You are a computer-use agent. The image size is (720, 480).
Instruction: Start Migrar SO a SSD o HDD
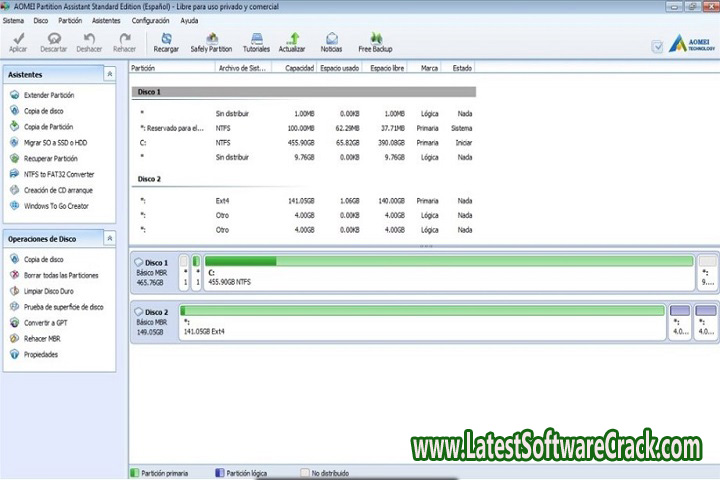coord(57,143)
